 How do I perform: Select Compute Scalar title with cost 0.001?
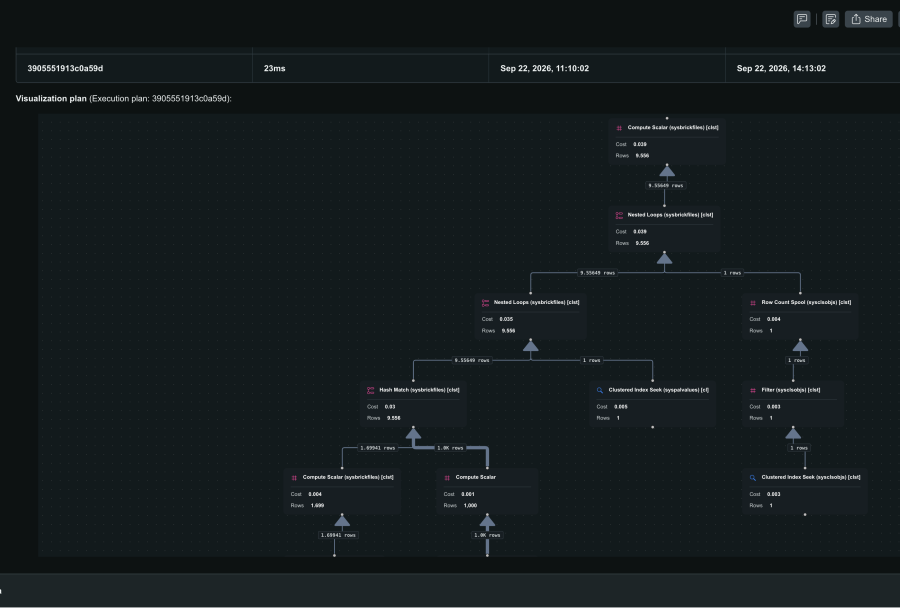[x=476, y=477]
